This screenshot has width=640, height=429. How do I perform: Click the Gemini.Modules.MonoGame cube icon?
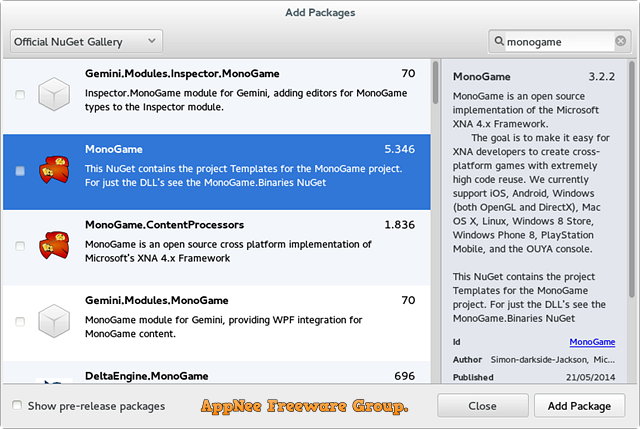[54, 321]
